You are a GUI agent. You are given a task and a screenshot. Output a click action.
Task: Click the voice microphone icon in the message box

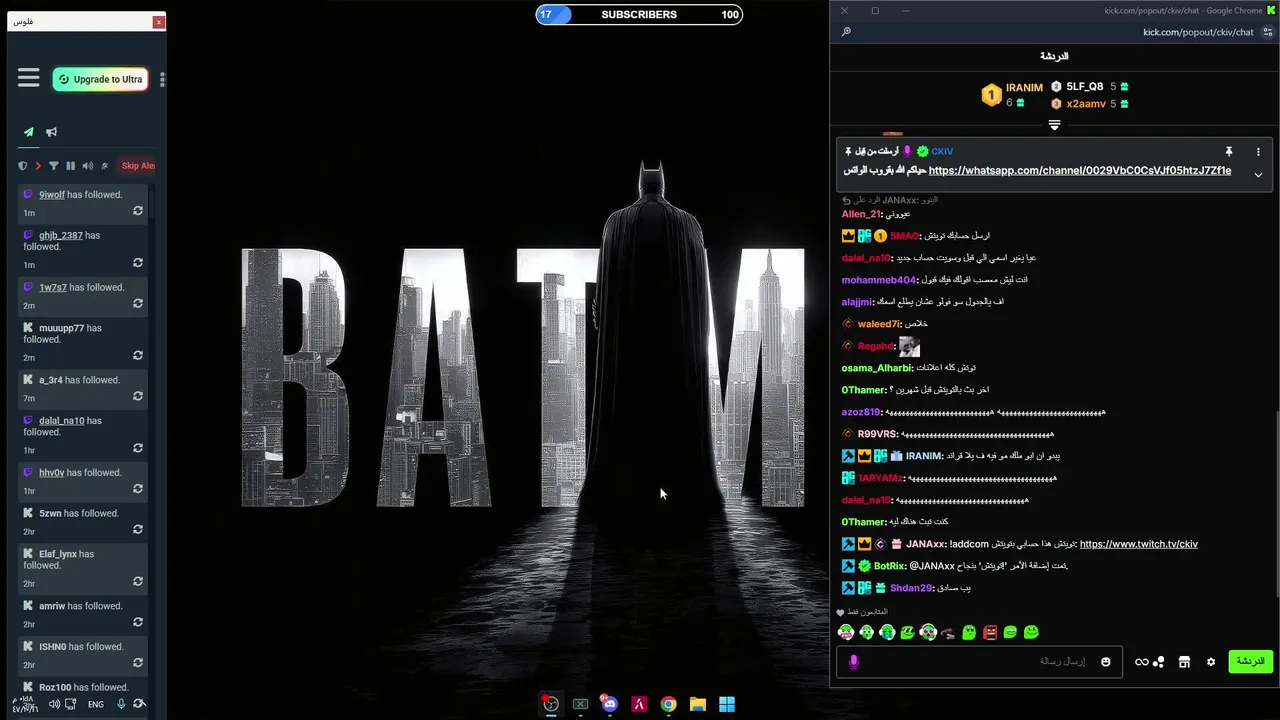coord(853,662)
